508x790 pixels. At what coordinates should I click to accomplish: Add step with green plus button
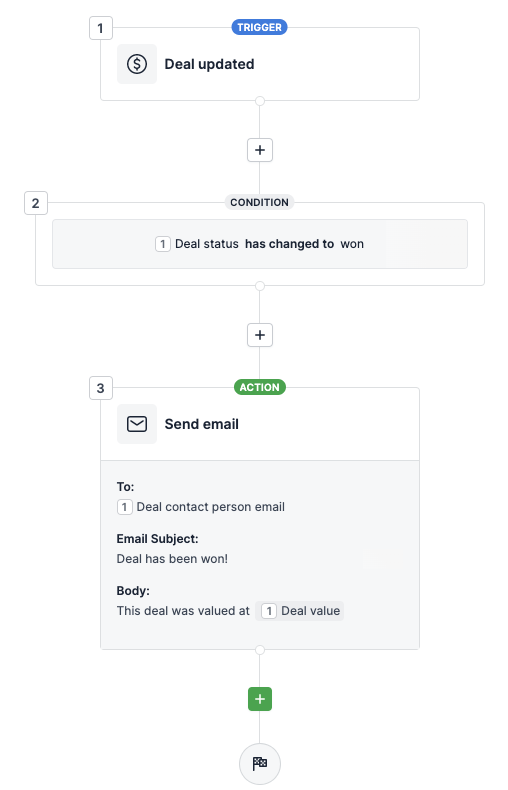pos(260,699)
